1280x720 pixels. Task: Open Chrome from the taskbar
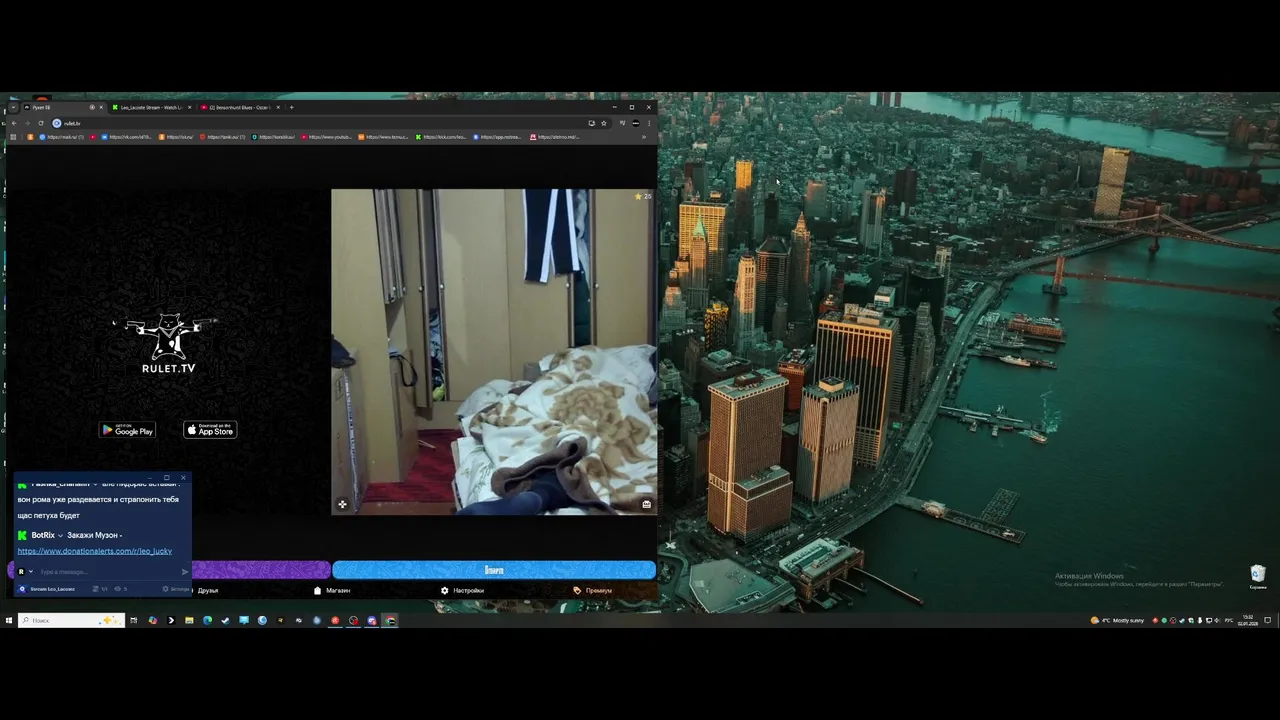pyautogui.click(x=390, y=620)
